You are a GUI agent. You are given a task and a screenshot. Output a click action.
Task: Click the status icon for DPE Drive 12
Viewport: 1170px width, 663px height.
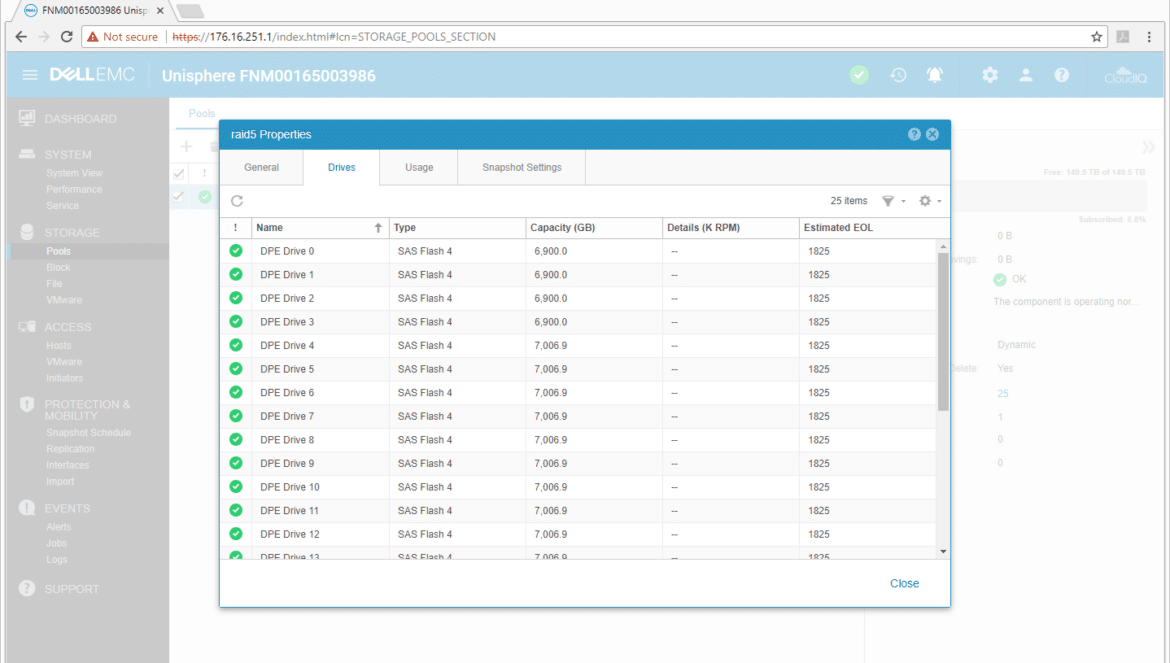point(236,533)
